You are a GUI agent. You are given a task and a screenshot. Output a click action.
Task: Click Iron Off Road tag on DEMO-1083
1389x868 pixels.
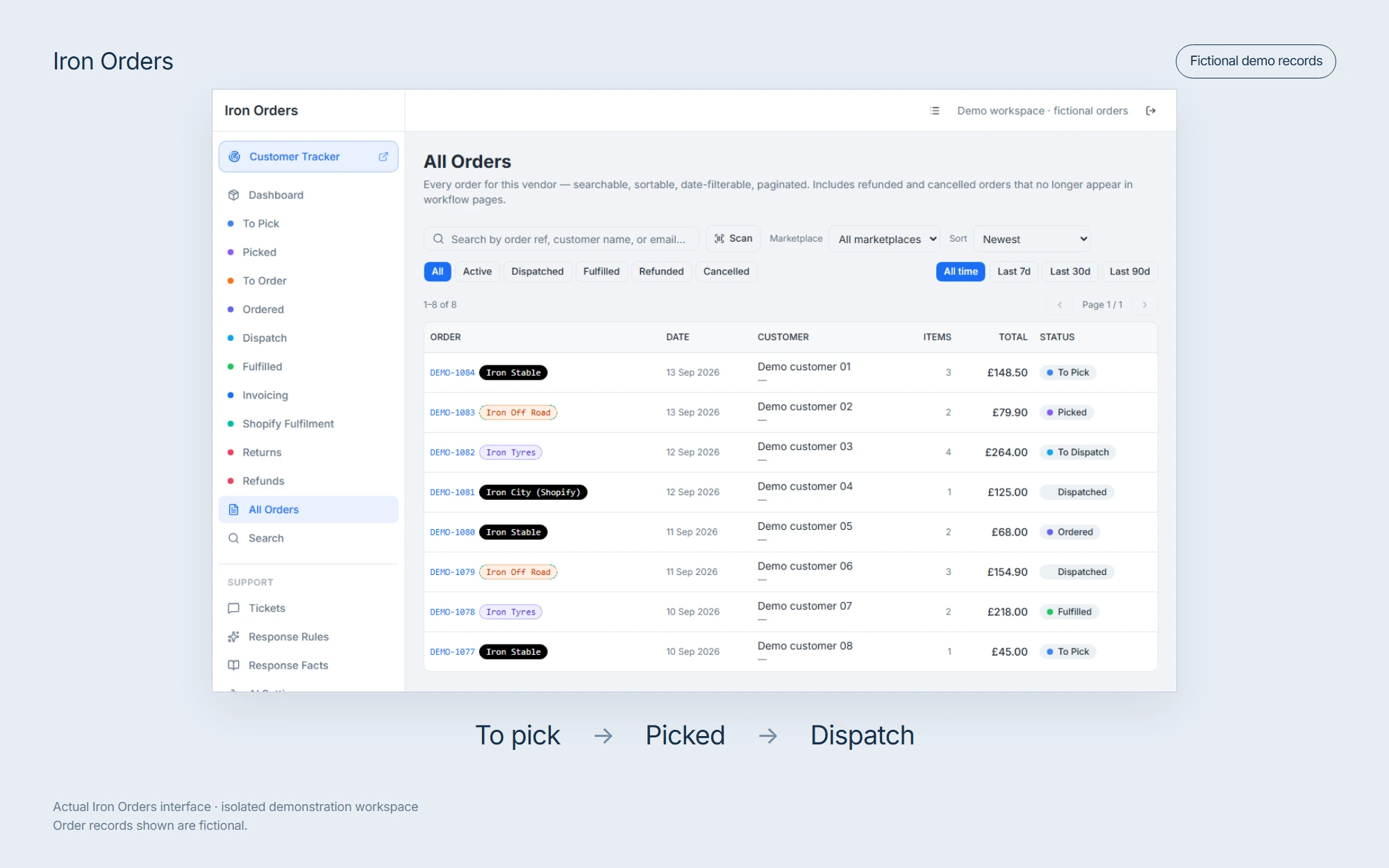pos(518,412)
